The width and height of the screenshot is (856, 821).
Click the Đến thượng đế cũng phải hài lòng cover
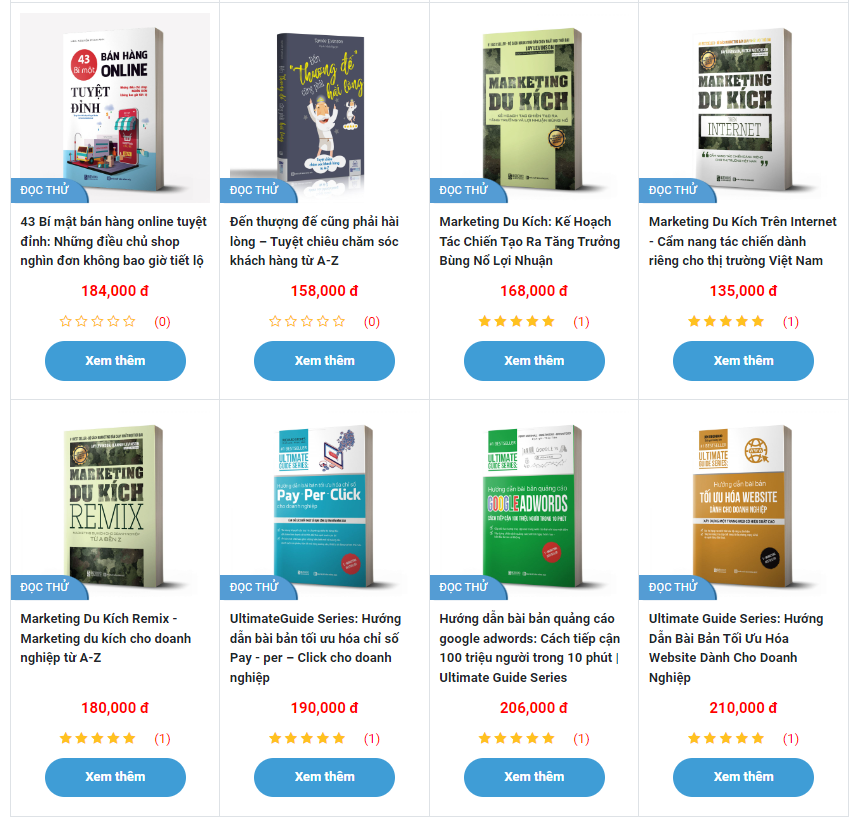324,108
